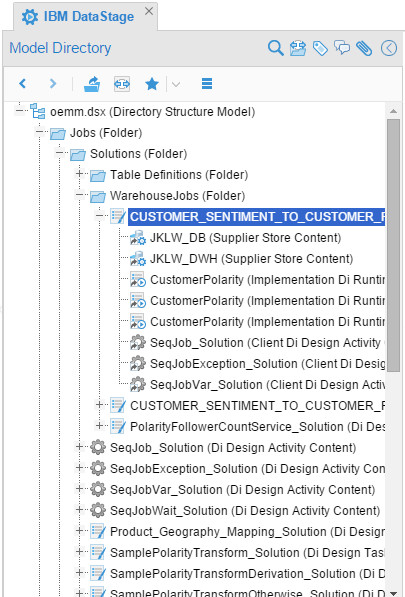Click the SeqJob_Solution (Client) gear icon
The height and width of the screenshot is (597, 405).
(x=138, y=342)
